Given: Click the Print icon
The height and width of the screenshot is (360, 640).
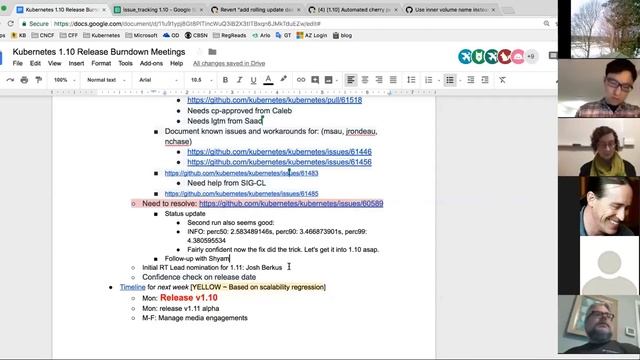Looking at the screenshot, I should click(x=24, y=80).
